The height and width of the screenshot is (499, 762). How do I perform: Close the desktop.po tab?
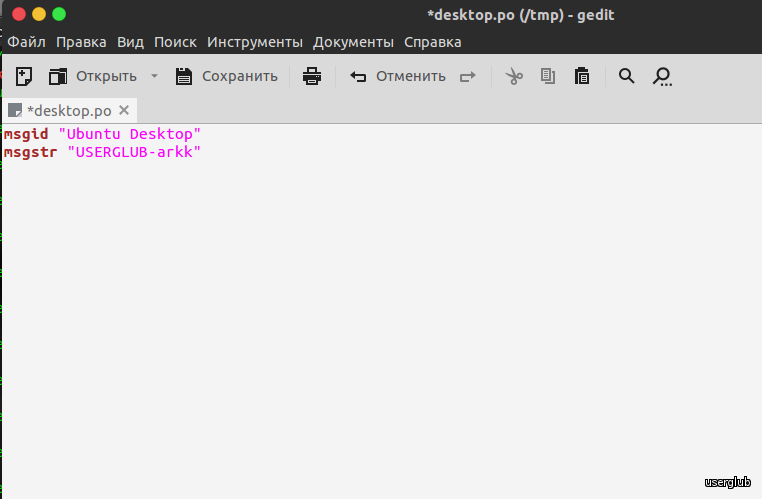(x=124, y=110)
